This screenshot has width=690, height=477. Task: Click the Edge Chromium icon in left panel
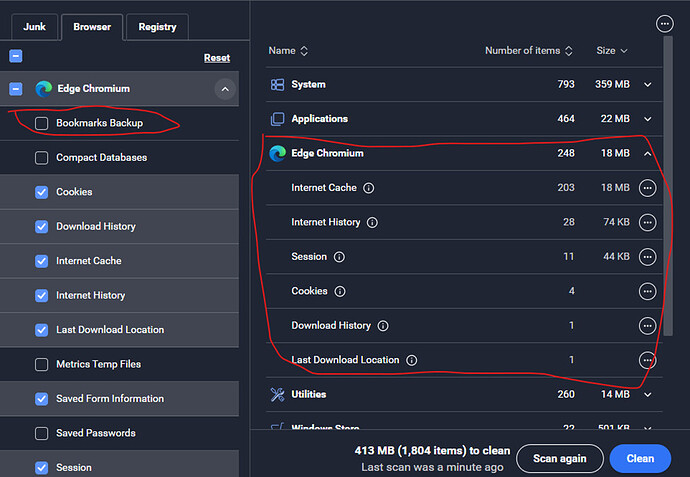[43, 89]
